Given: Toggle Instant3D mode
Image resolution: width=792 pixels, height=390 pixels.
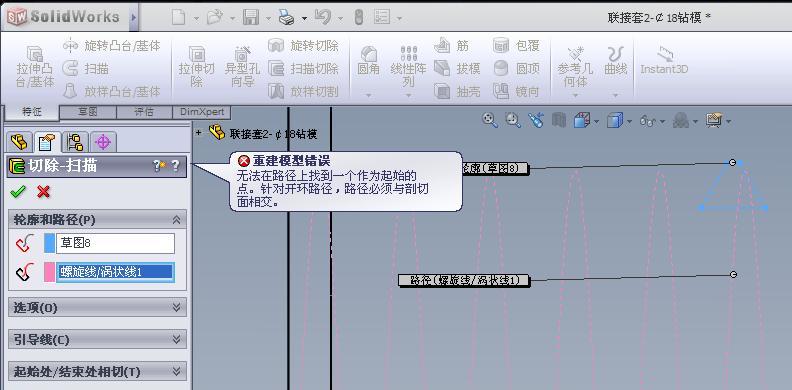Looking at the screenshot, I should coord(664,61).
